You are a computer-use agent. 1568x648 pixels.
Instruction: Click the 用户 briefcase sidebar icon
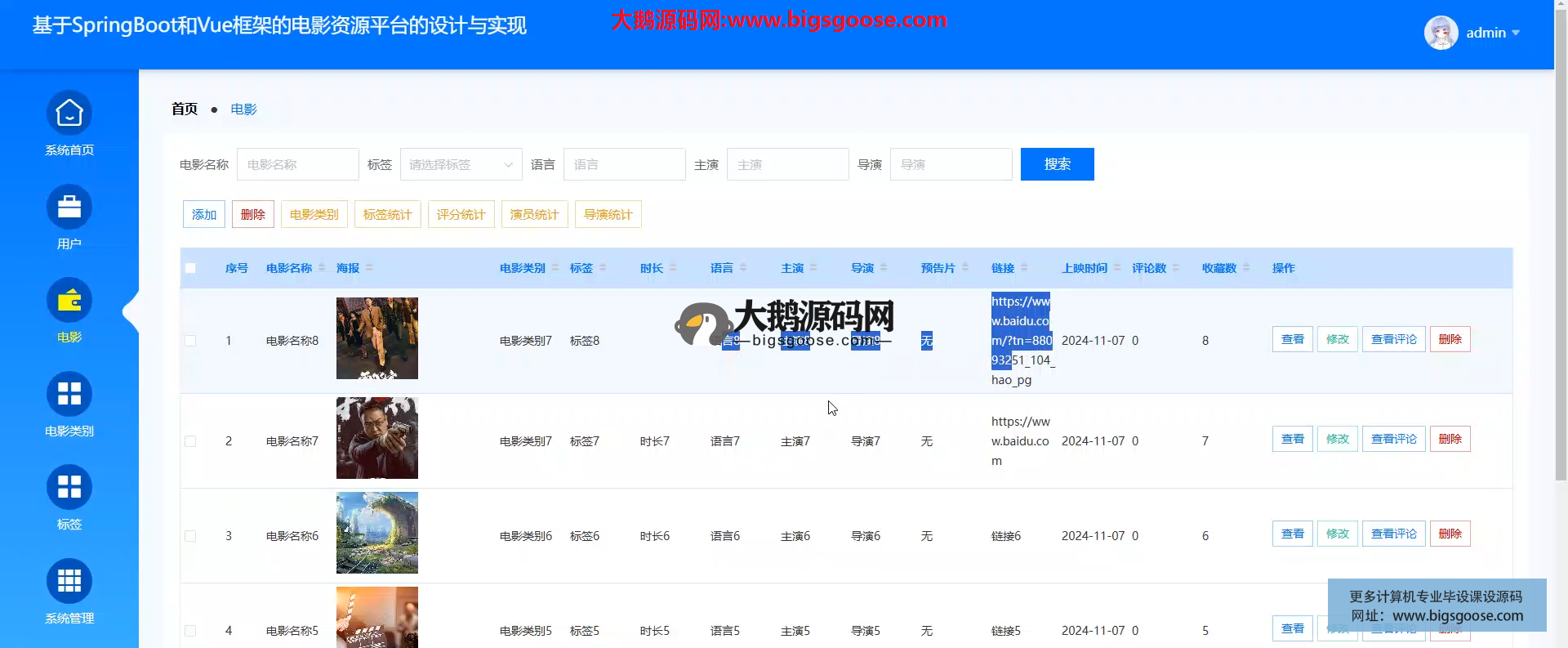click(69, 208)
